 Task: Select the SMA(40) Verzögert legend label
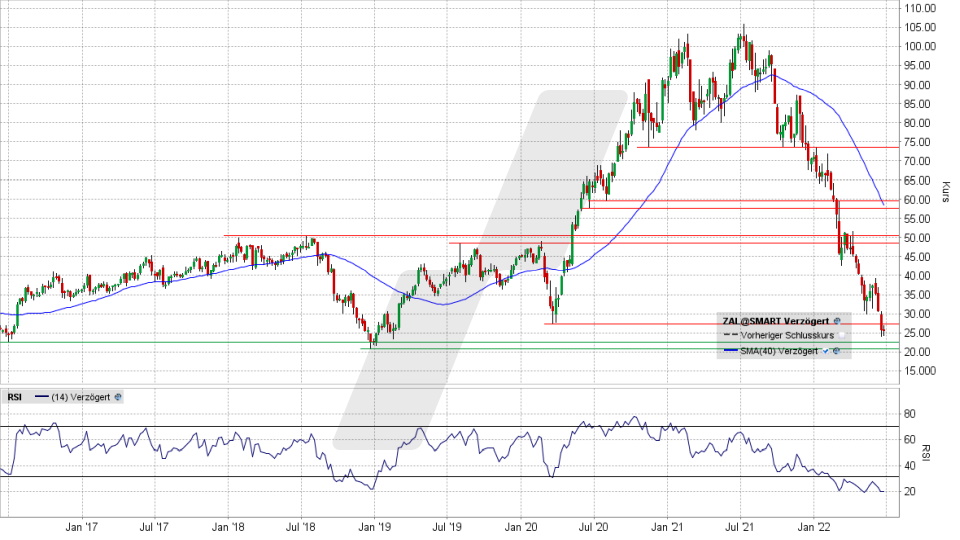click(779, 351)
